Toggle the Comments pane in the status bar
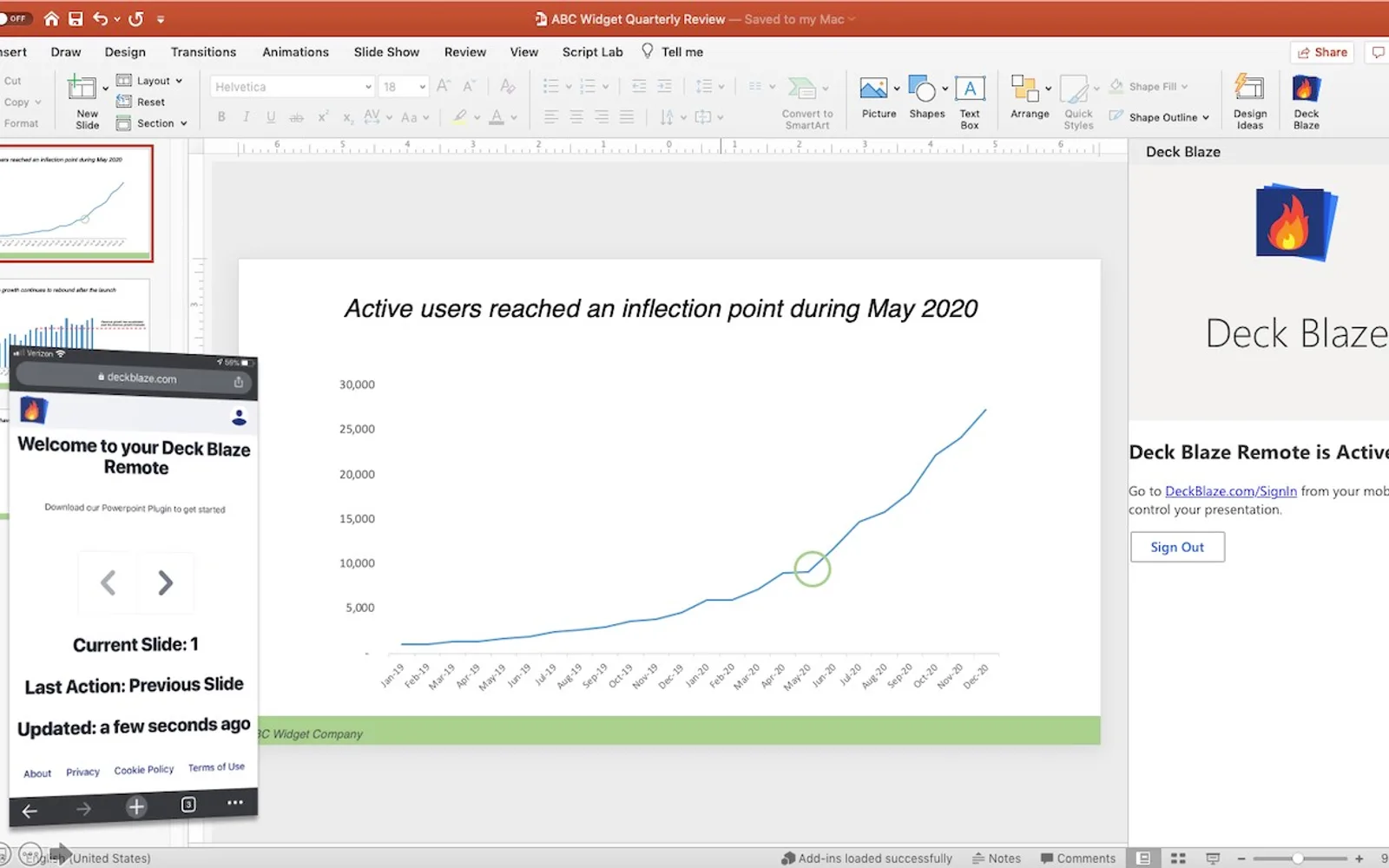Viewport: 1389px width, 868px height. [1078, 858]
